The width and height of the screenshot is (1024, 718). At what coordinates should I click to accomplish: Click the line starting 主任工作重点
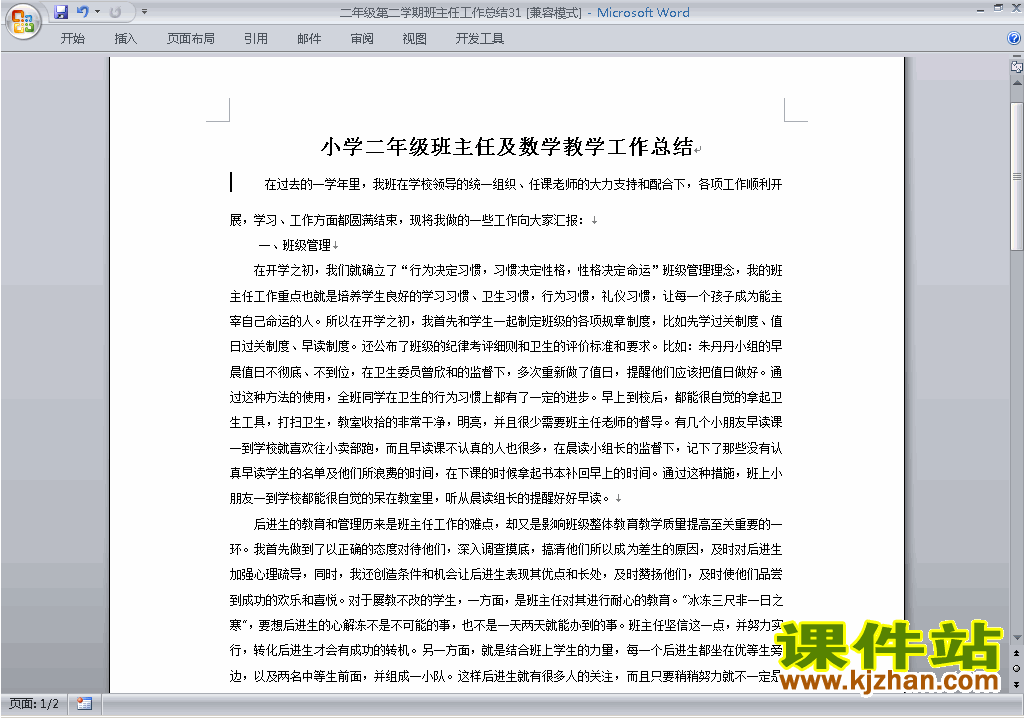(x=505, y=297)
